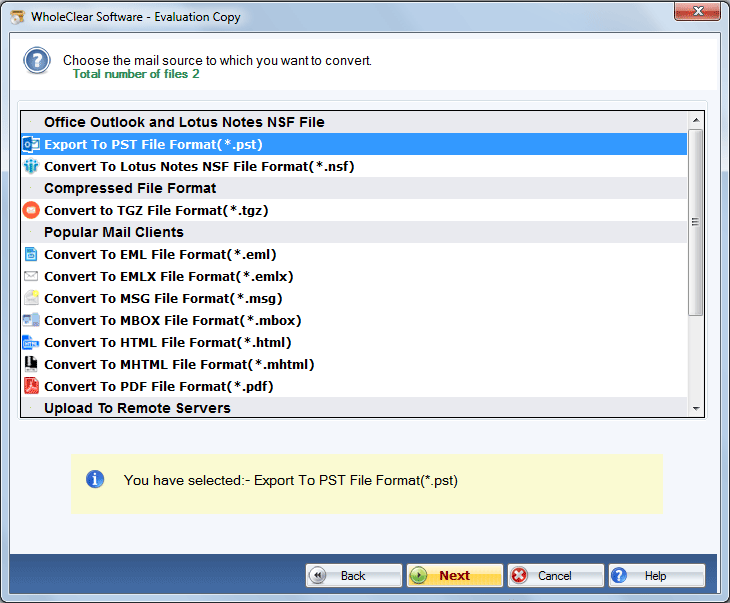Click the list scrollbar down arrow
Screen dimensions: 730x603
[696, 408]
